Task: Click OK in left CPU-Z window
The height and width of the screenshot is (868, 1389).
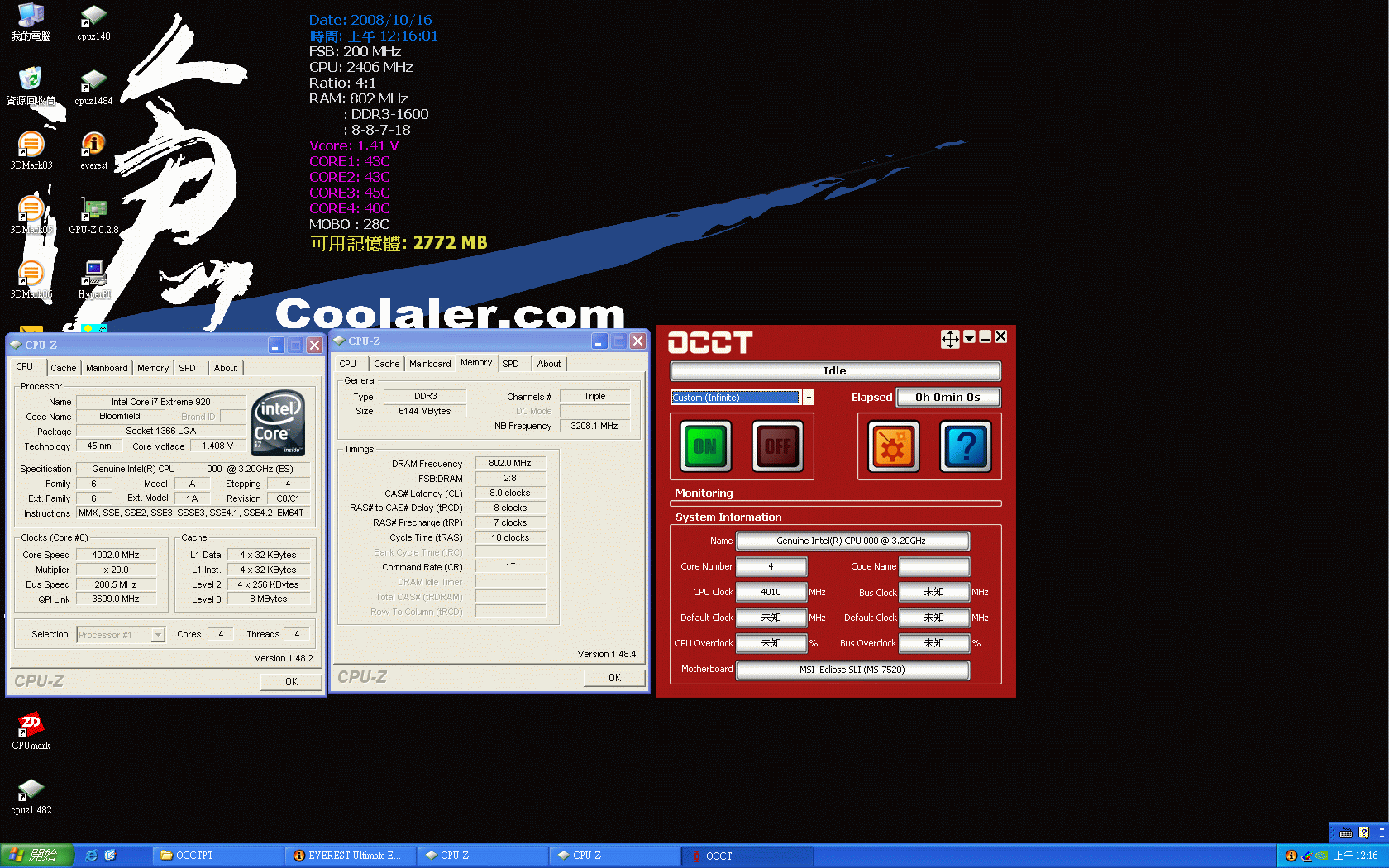Action: tap(291, 682)
